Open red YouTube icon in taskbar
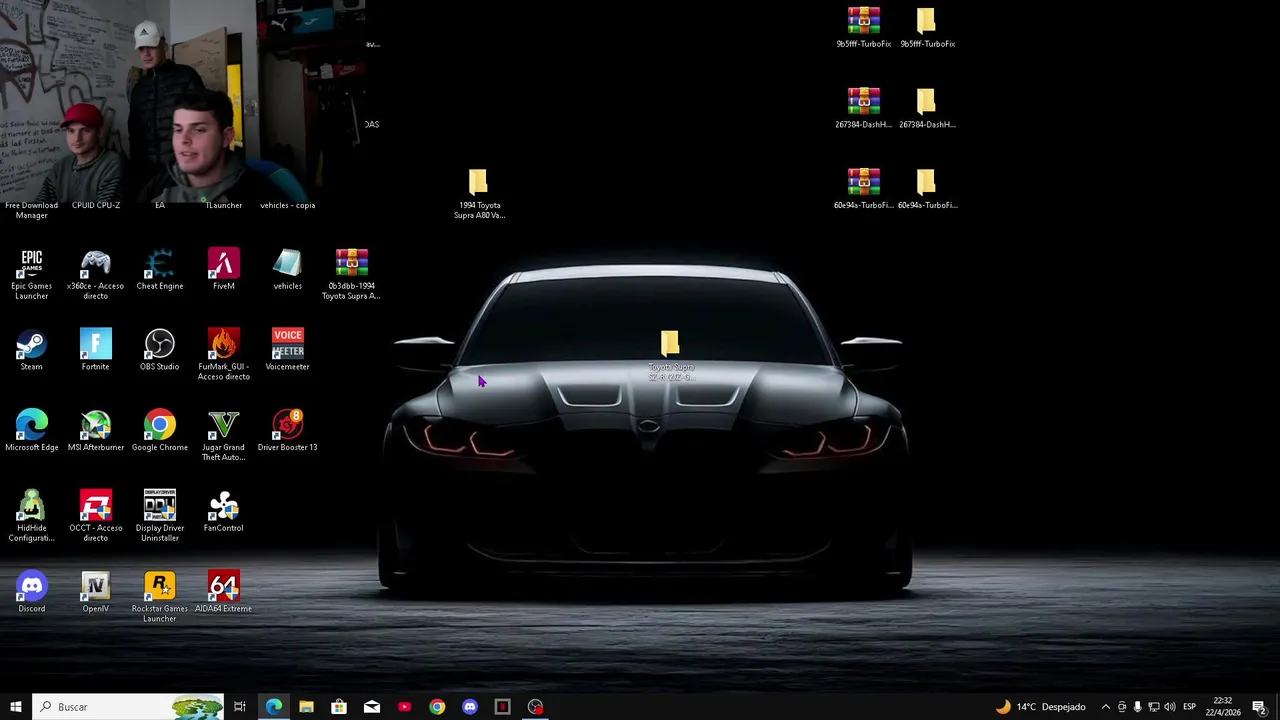Screen dimensions: 1280x720 click(404, 707)
